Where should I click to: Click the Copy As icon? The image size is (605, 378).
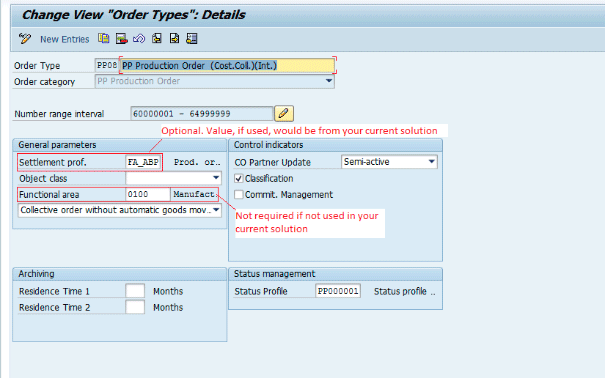(x=103, y=38)
